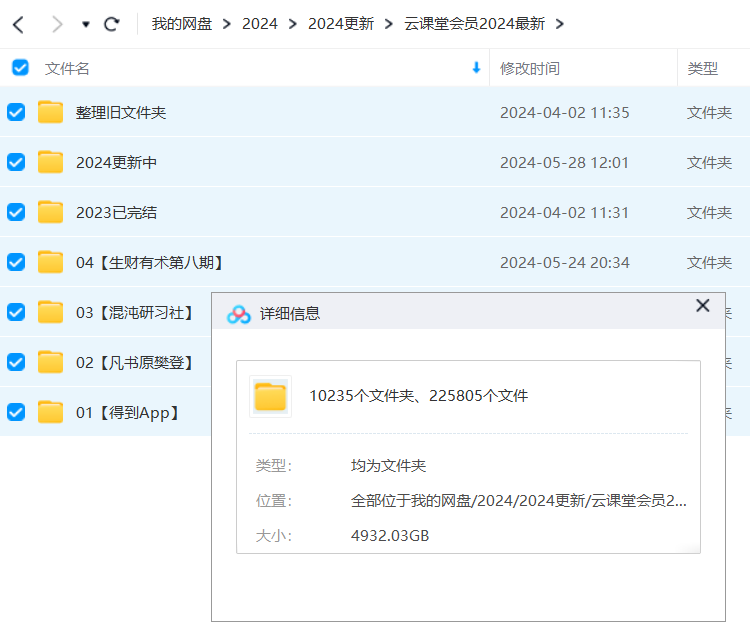Refresh the current folder listing
The image size is (750, 630).
click(x=112, y=23)
